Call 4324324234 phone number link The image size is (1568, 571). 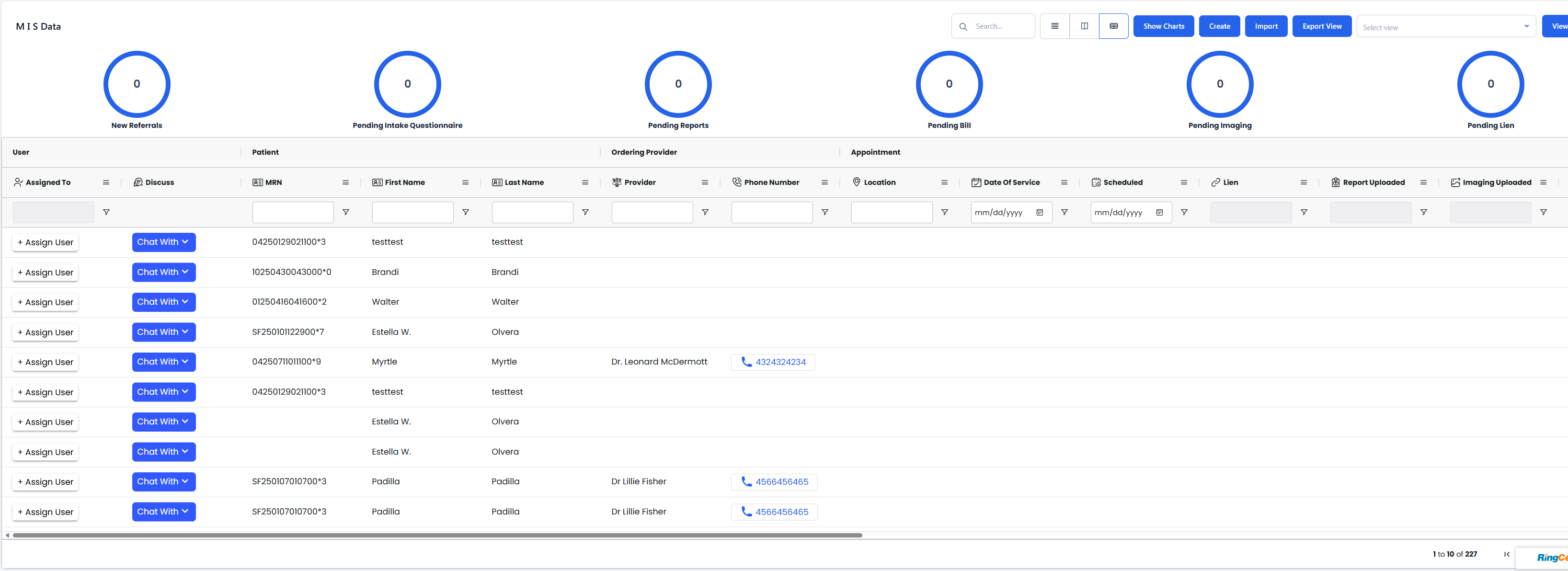click(773, 362)
